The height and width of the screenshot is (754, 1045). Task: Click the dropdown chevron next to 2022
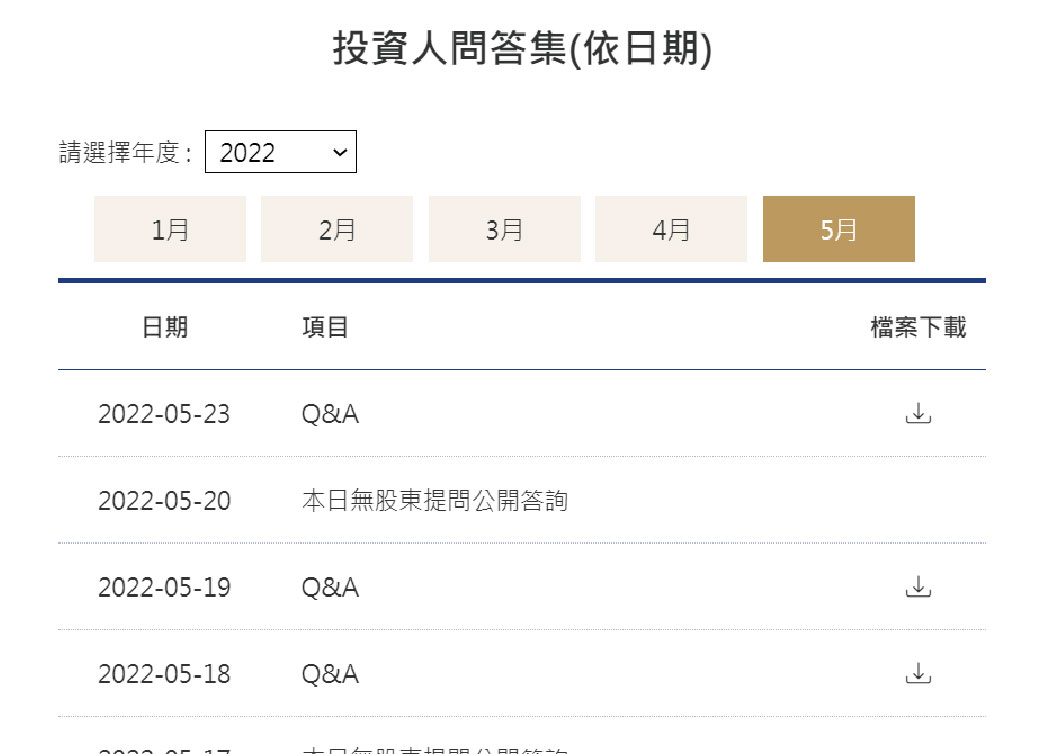341,152
